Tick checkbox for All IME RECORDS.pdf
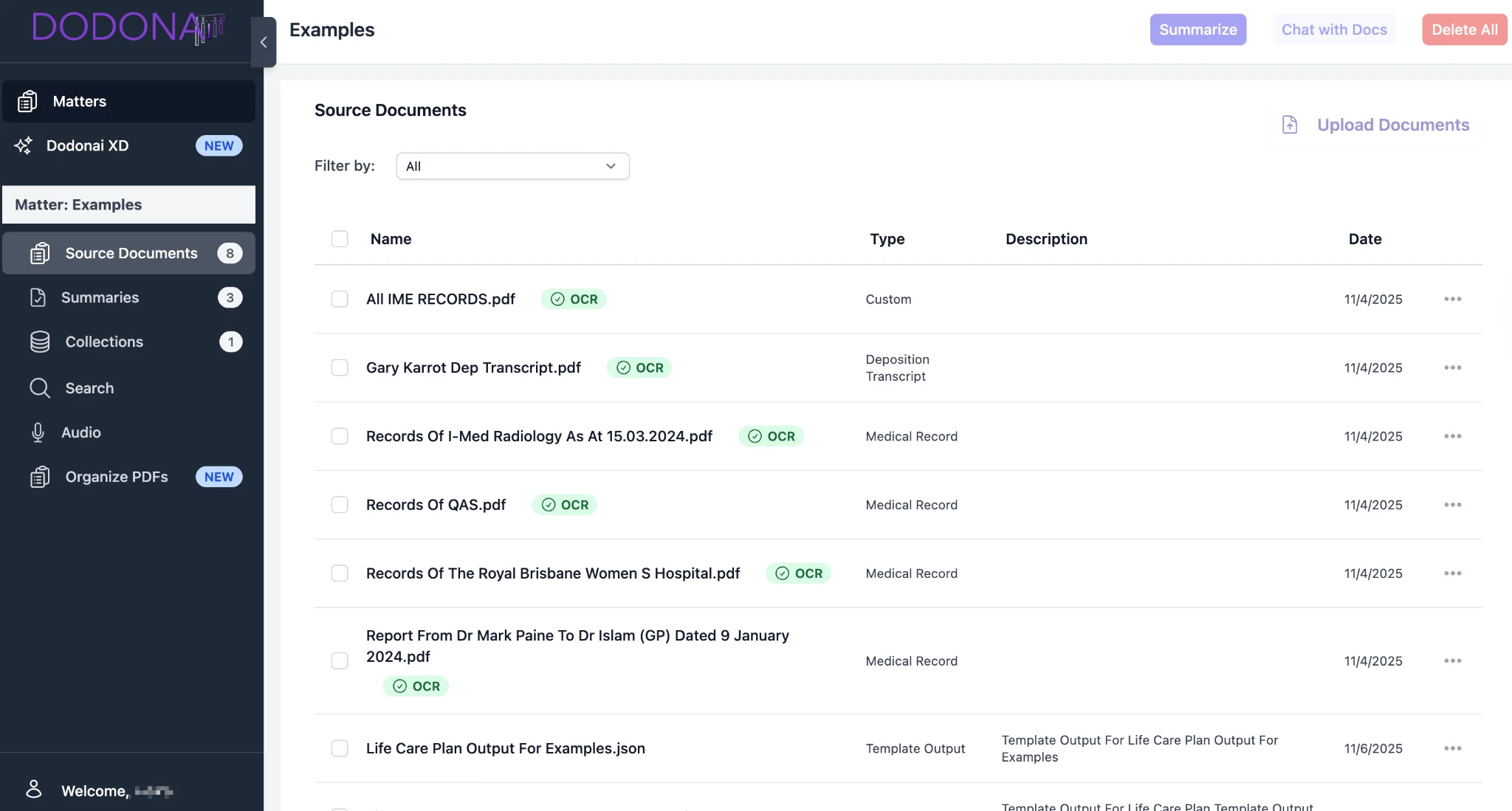This screenshot has width=1512, height=811. pyautogui.click(x=340, y=299)
